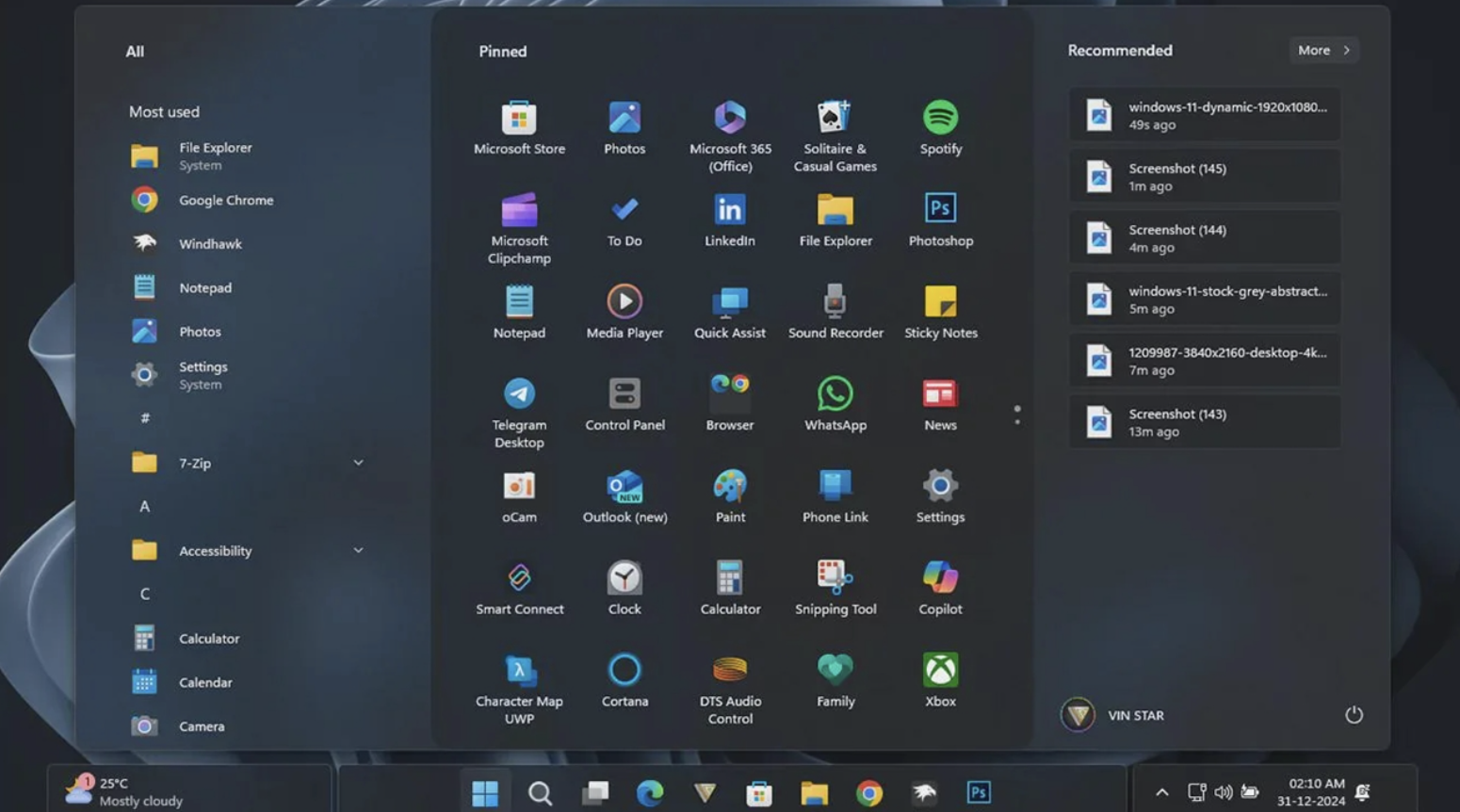
Task: Launch oCam
Action: 519,496
